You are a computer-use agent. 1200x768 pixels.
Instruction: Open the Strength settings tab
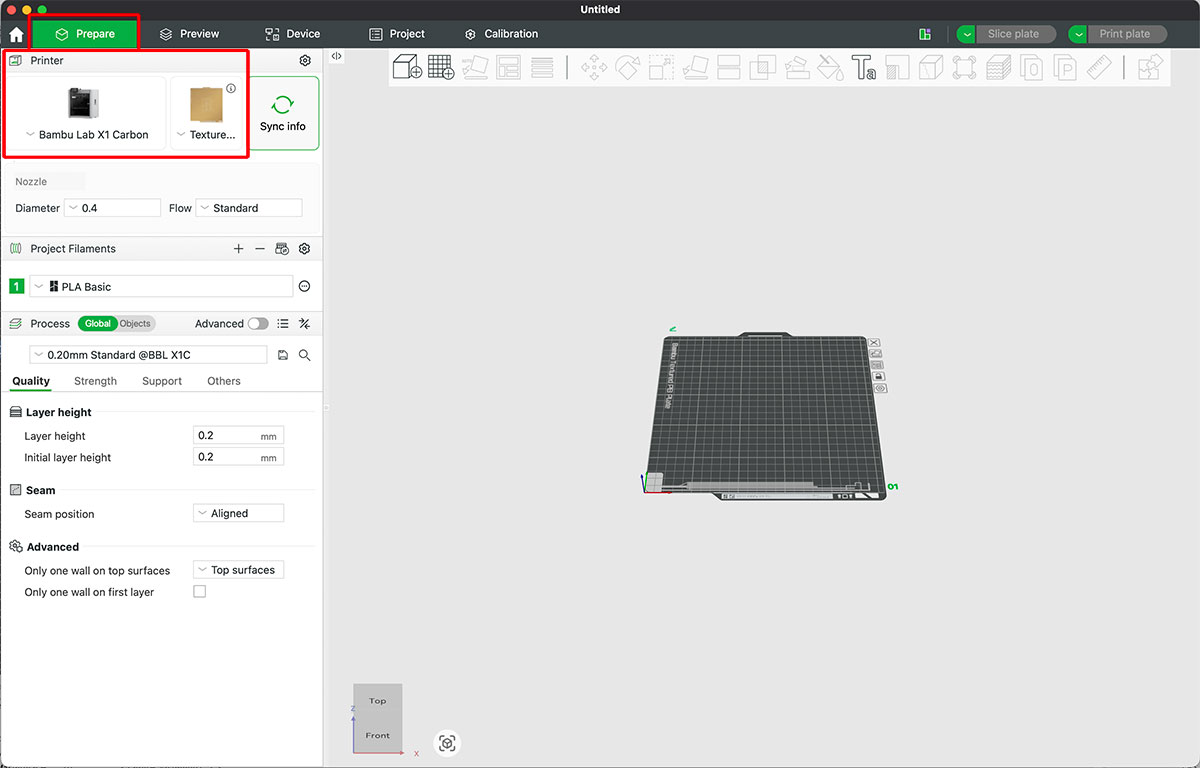pos(95,381)
